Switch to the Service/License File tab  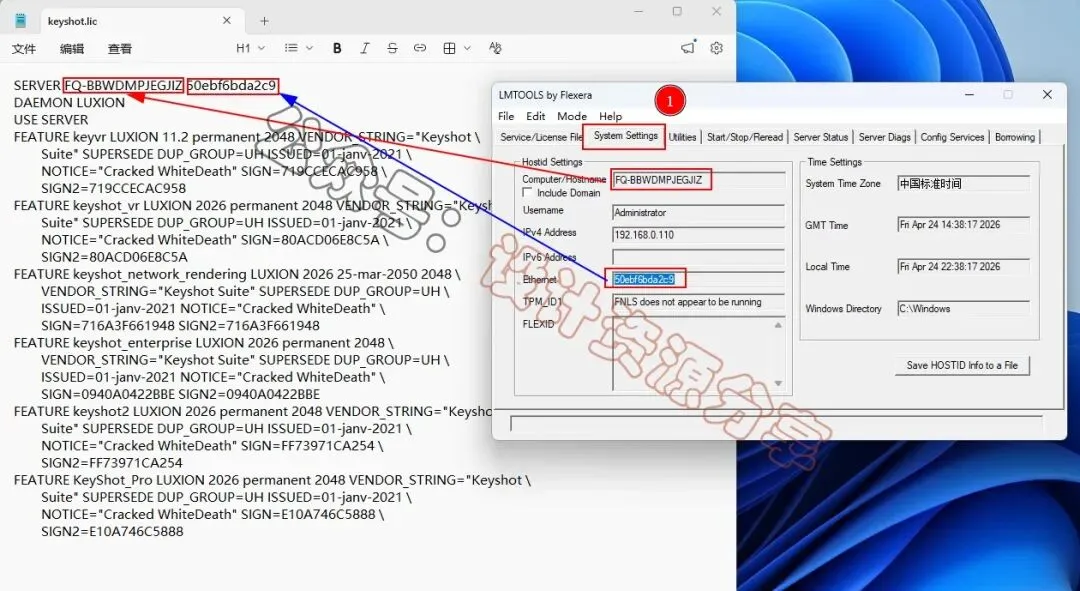click(x=541, y=137)
